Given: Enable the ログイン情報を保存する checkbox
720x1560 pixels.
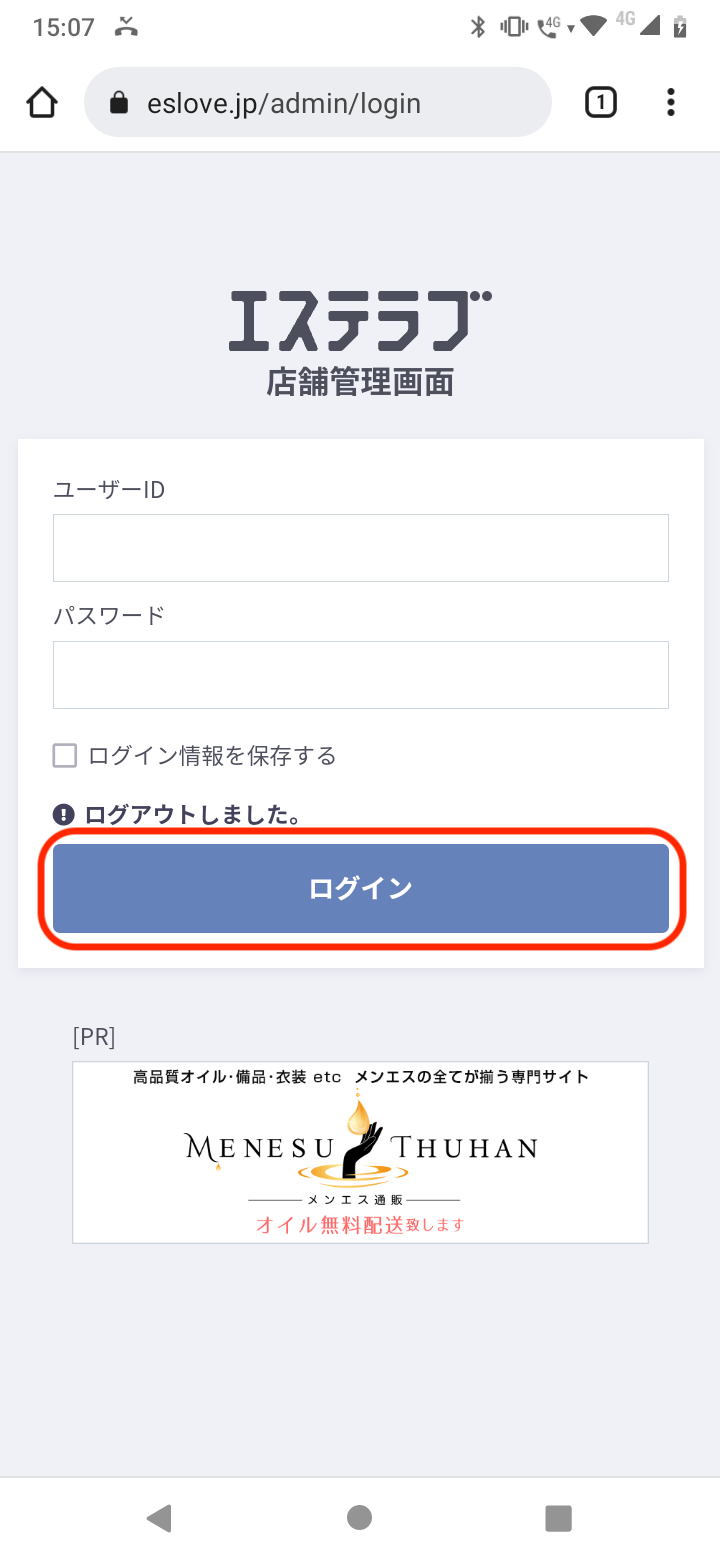Looking at the screenshot, I should click(x=65, y=756).
